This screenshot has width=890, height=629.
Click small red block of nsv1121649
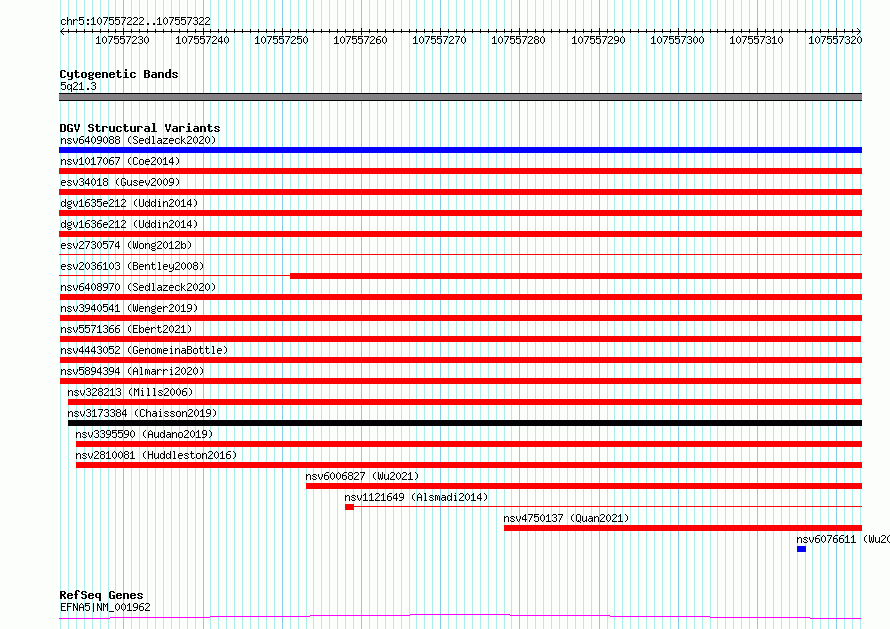pyautogui.click(x=350, y=507)
